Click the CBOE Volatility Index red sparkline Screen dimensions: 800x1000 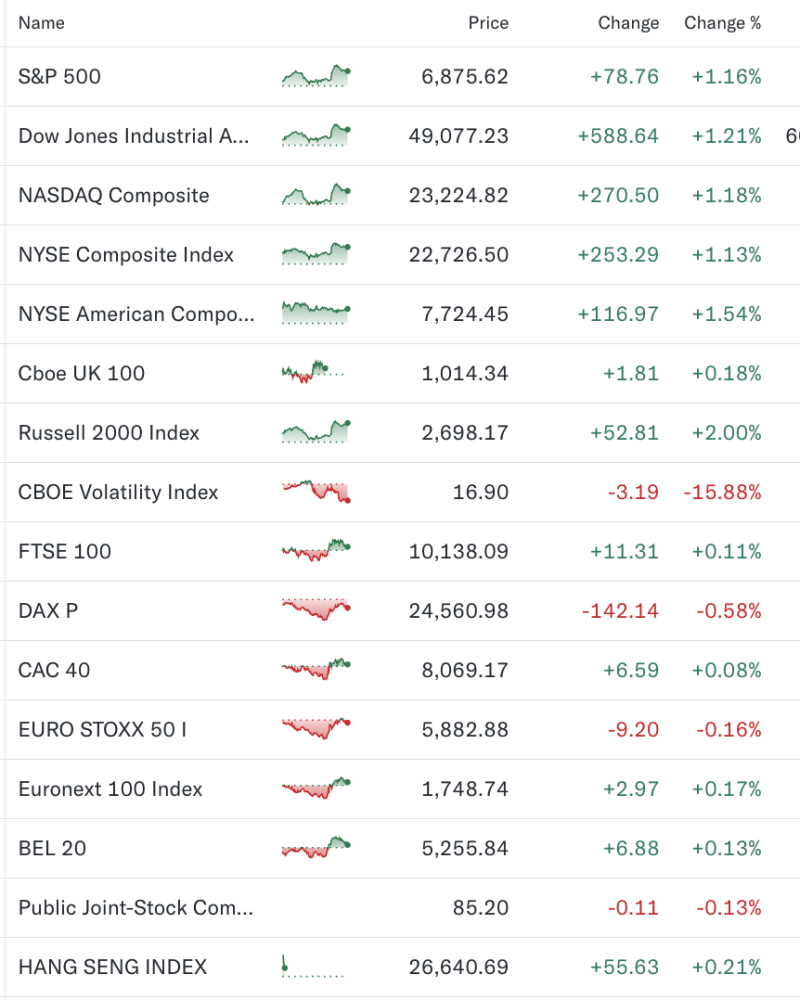coord(315,492)
